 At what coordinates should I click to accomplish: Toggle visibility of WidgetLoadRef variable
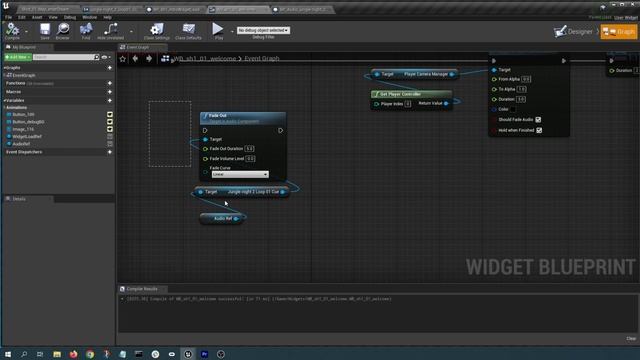pyautogui.click(x=109, y=137)
